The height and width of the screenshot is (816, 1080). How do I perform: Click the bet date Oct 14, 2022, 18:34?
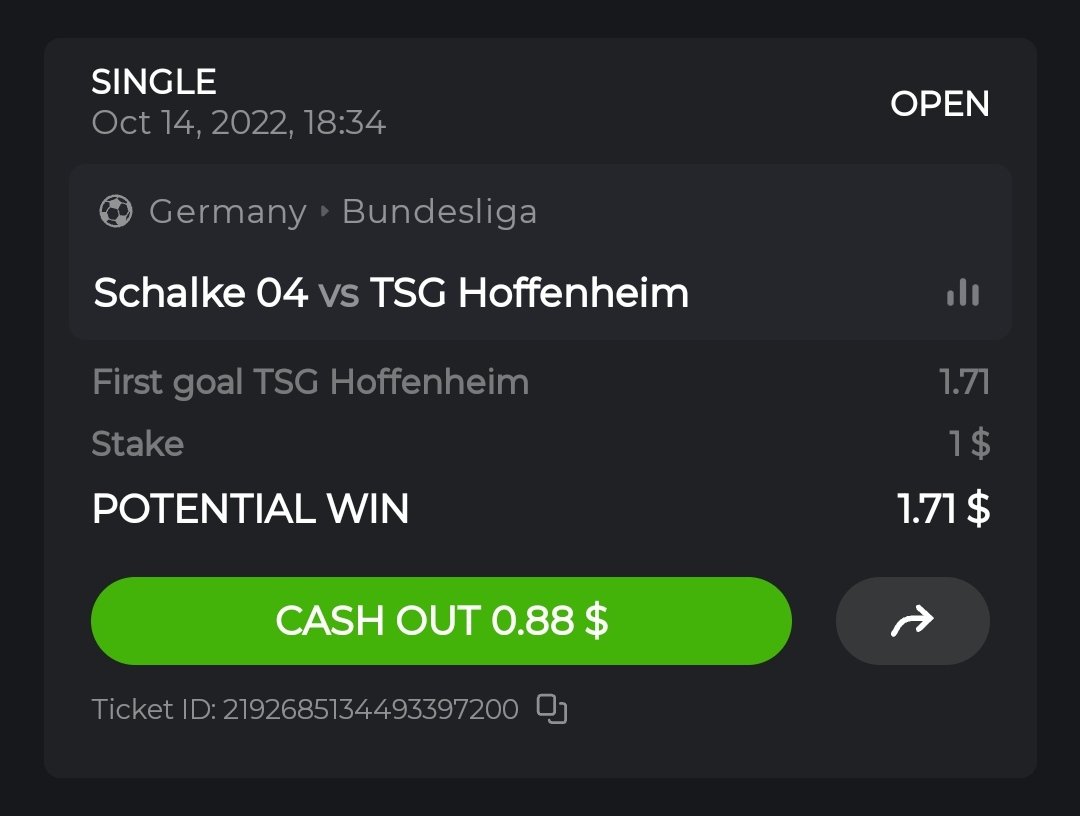click(238, 123)
